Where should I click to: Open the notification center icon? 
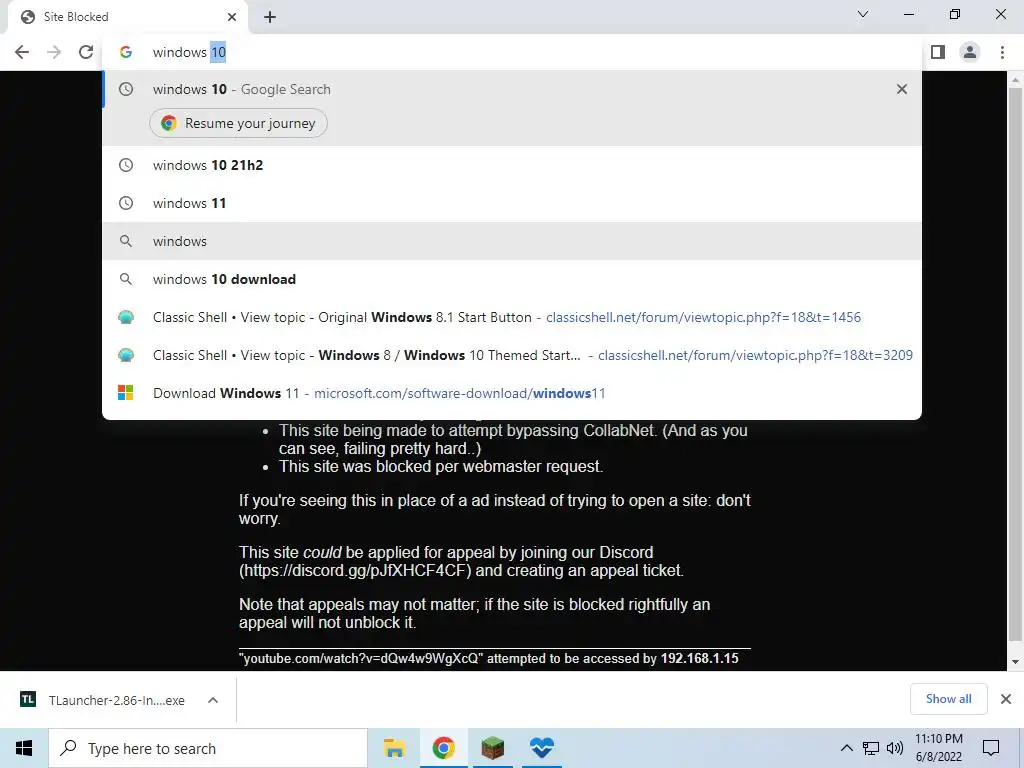pyautogui.click(x=991, y=748)
